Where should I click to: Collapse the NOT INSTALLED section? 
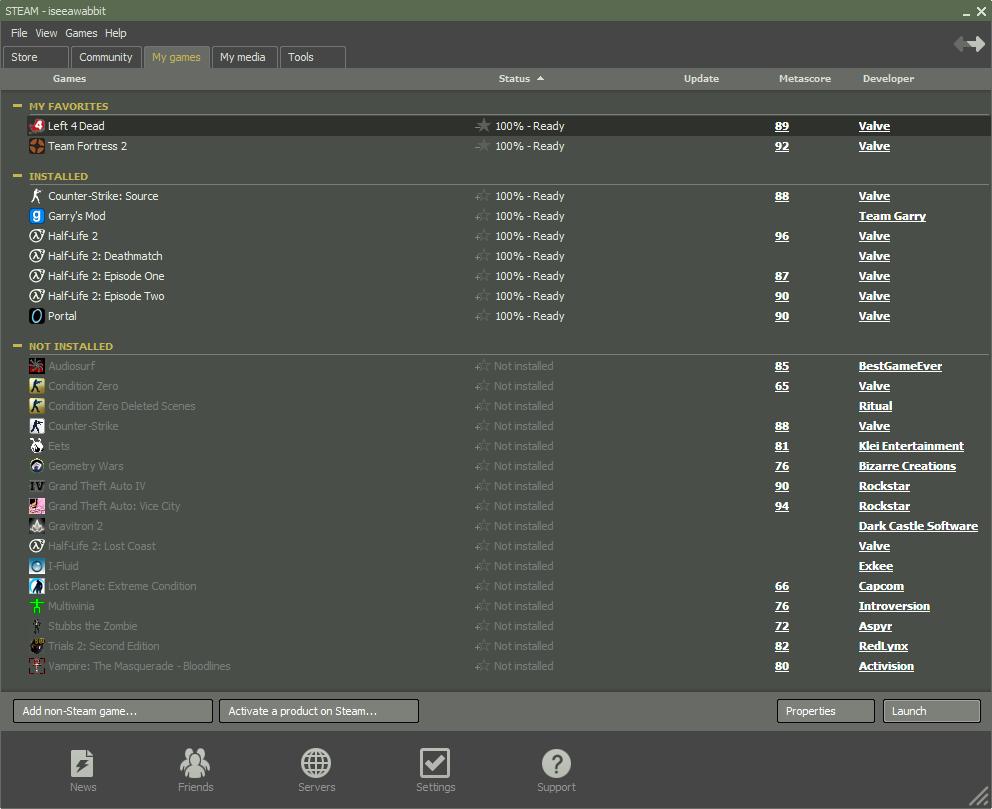point(17,346)
